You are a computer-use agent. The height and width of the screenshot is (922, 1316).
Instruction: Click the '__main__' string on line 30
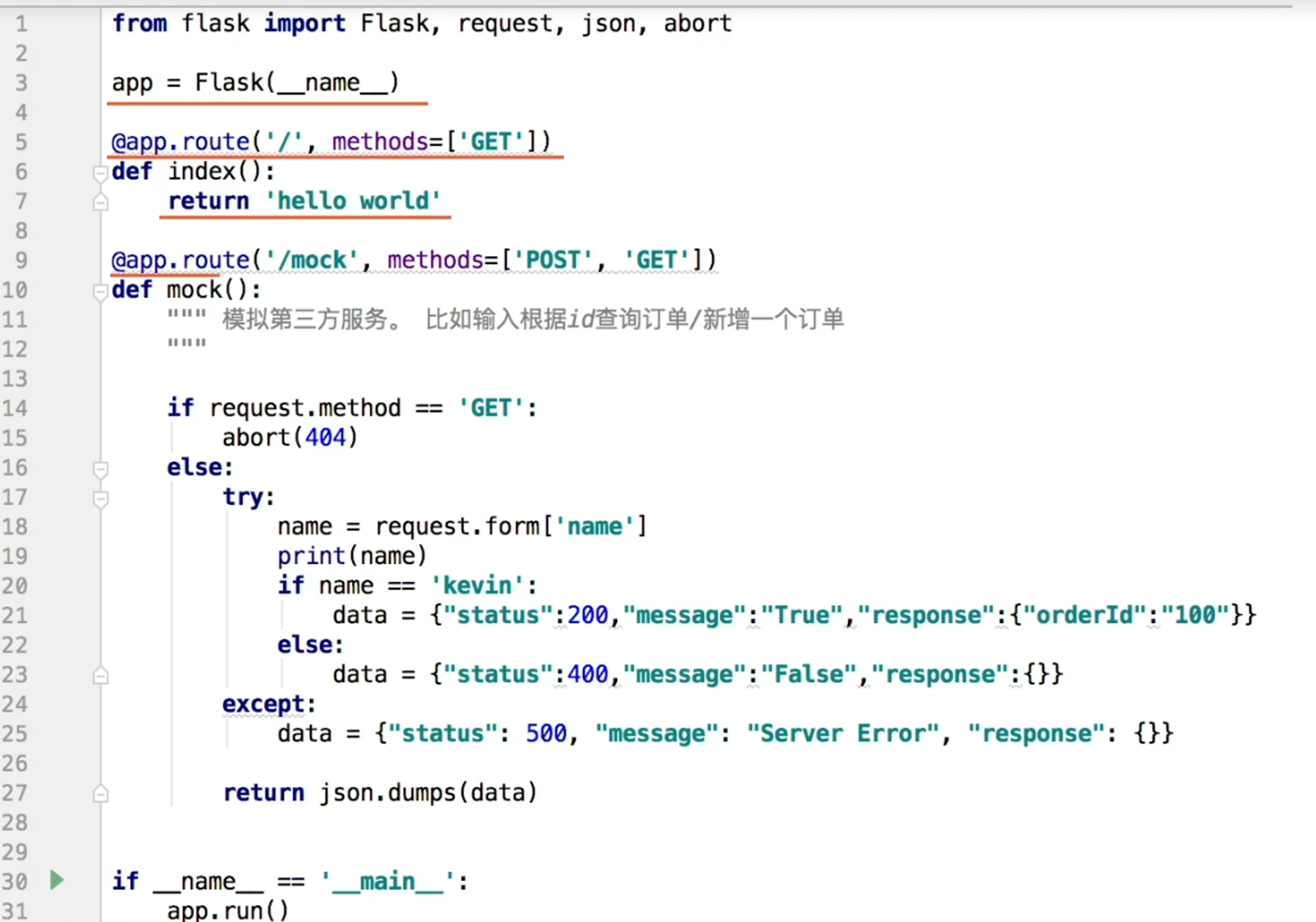coord(388,882)
